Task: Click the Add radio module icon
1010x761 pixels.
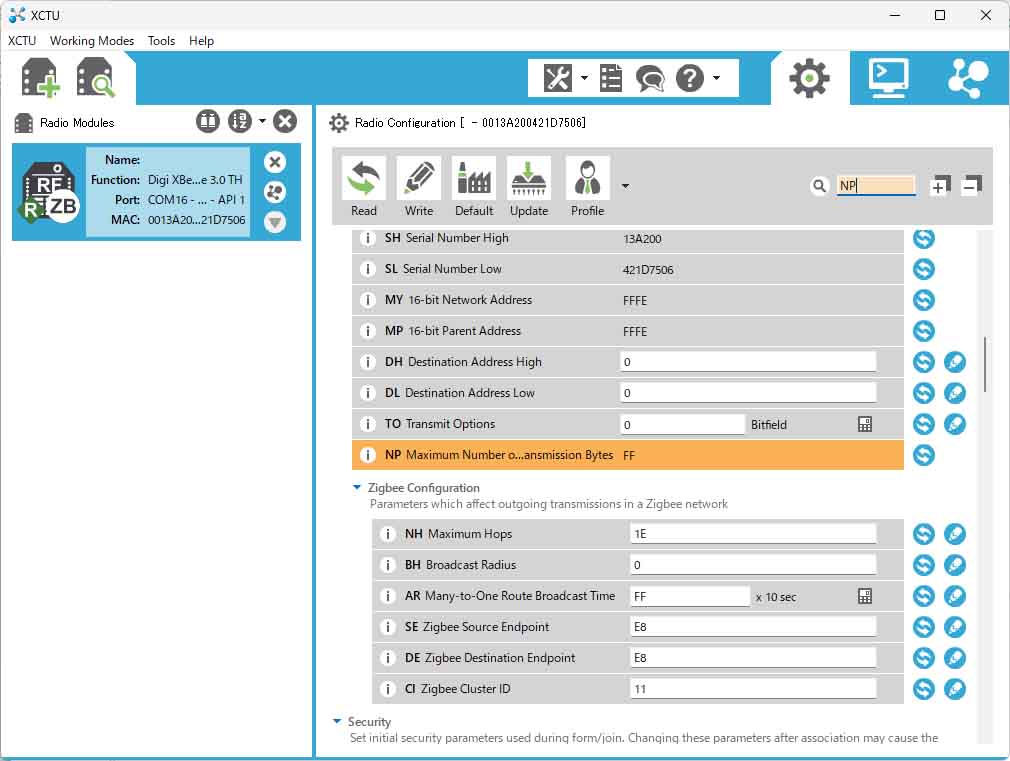Action: [x=41, y=77]
